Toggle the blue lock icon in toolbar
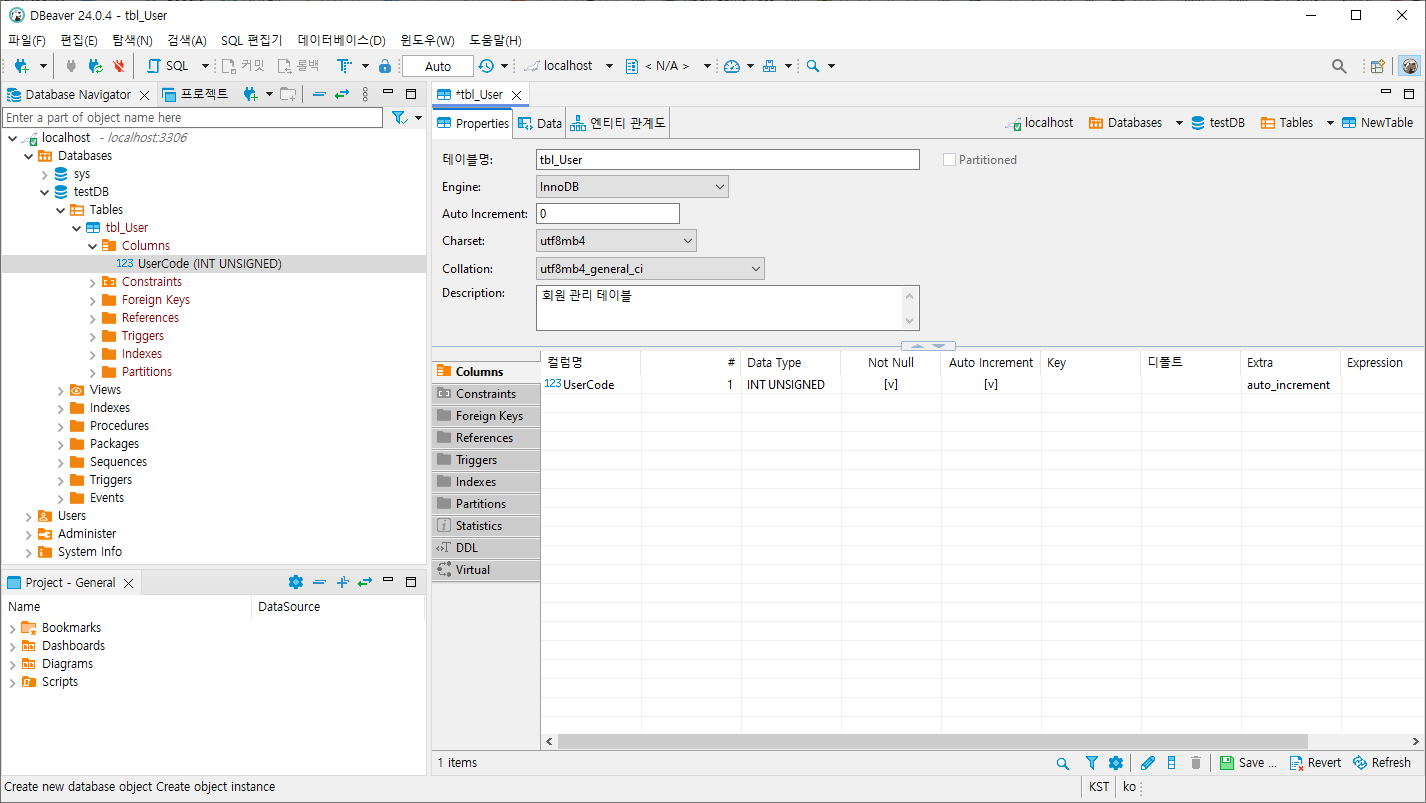Image resolution: width=1426 pixels, height=803 pixels. tap(385, 66)
